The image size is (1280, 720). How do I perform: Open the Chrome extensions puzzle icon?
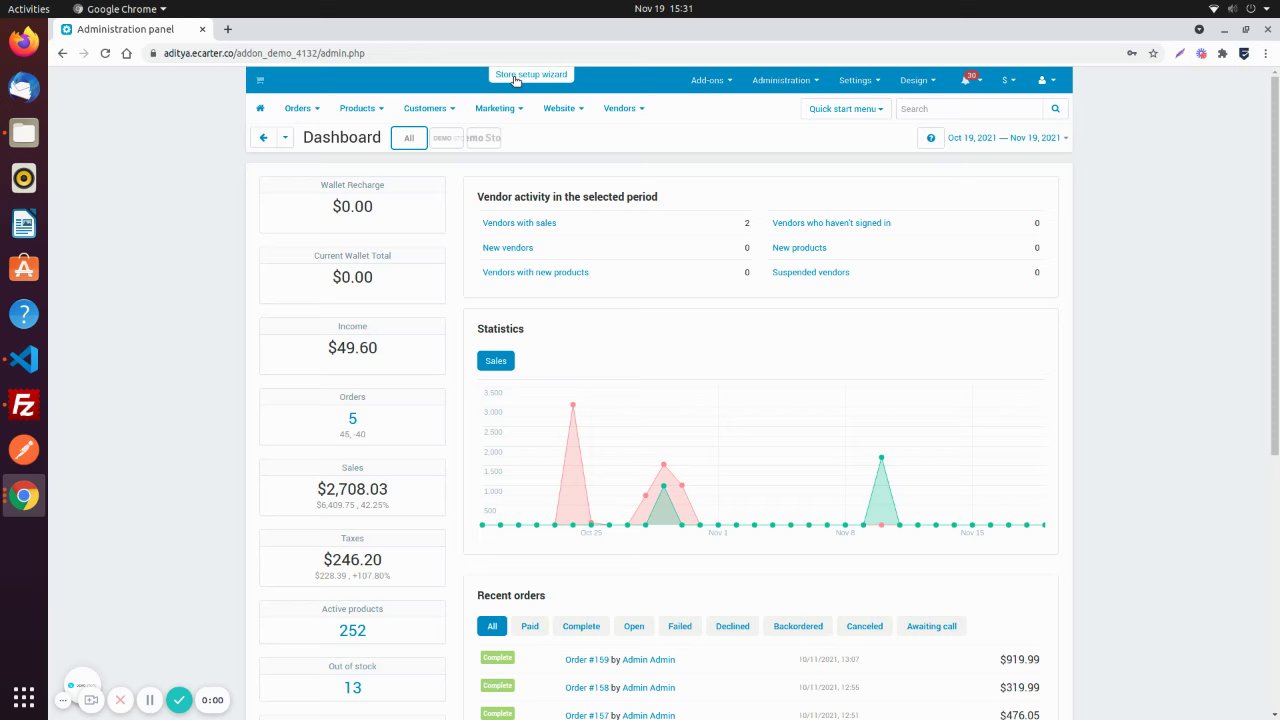click(x=1222, y=53)
